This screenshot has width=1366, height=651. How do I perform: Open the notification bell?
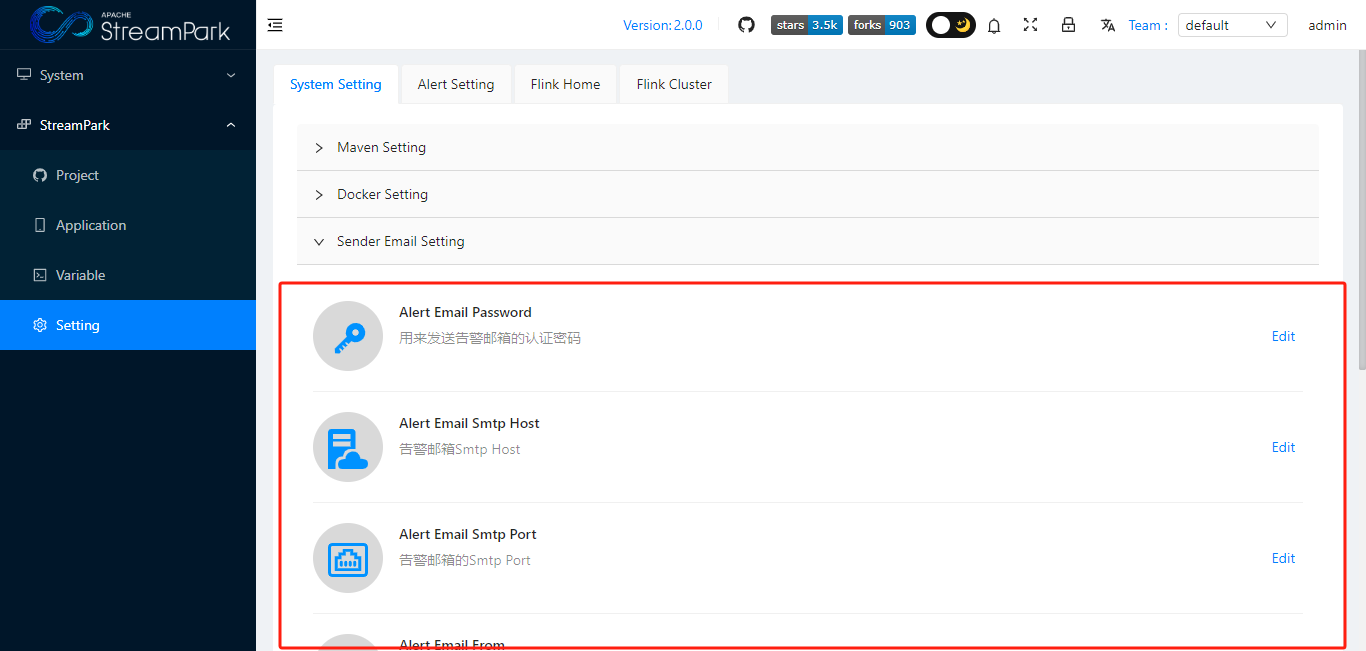[994, 25]
